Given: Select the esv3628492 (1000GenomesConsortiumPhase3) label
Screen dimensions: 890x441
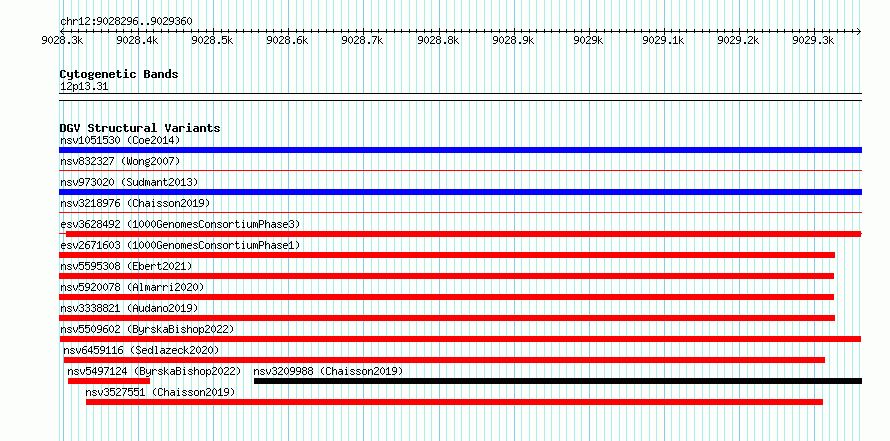Looking at the screenshot, I should pos(180,224).
